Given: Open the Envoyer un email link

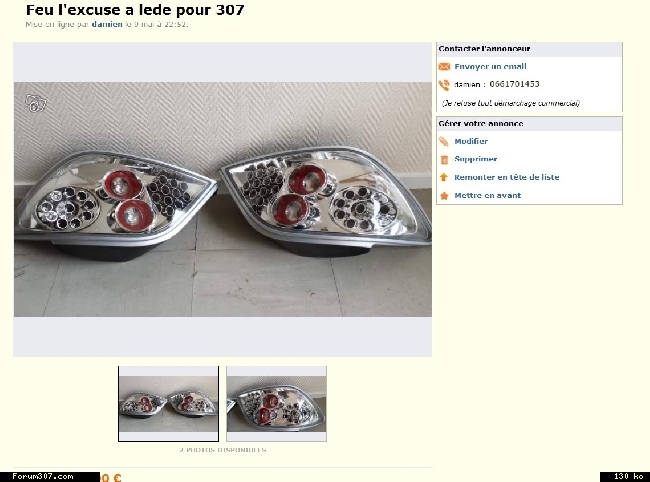Looking at the screenshot, I should pyautogui.click(x=490, y=66).
